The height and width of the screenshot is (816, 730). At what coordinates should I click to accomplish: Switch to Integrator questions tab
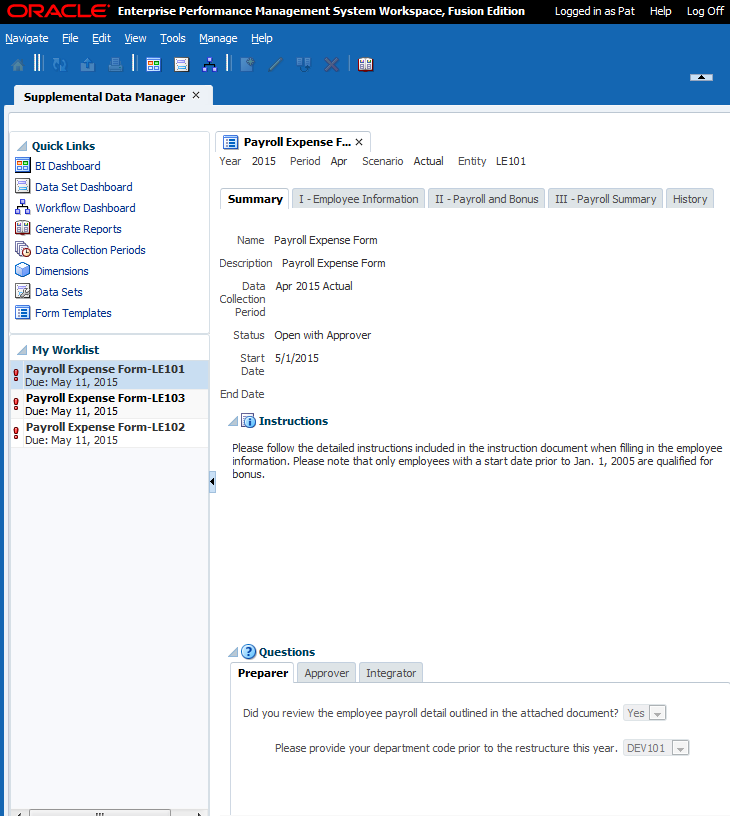point(391,673)
